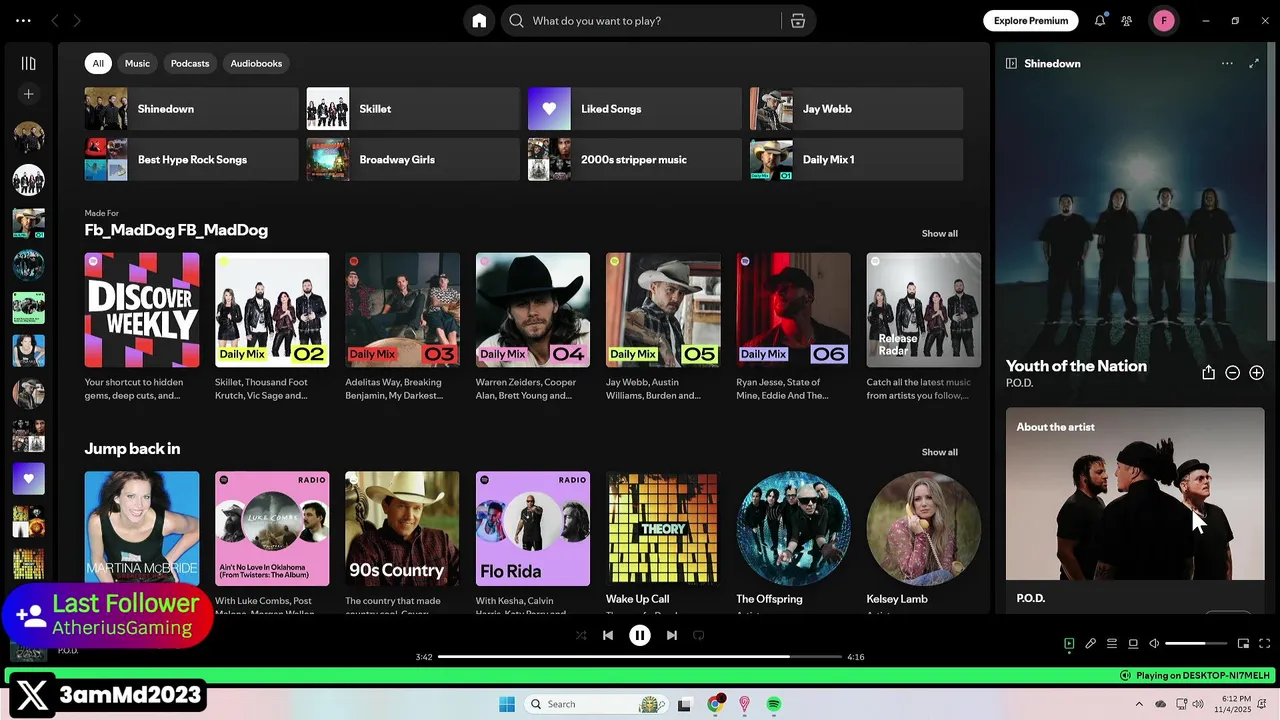Open the Miniplayer icon

1243,644
